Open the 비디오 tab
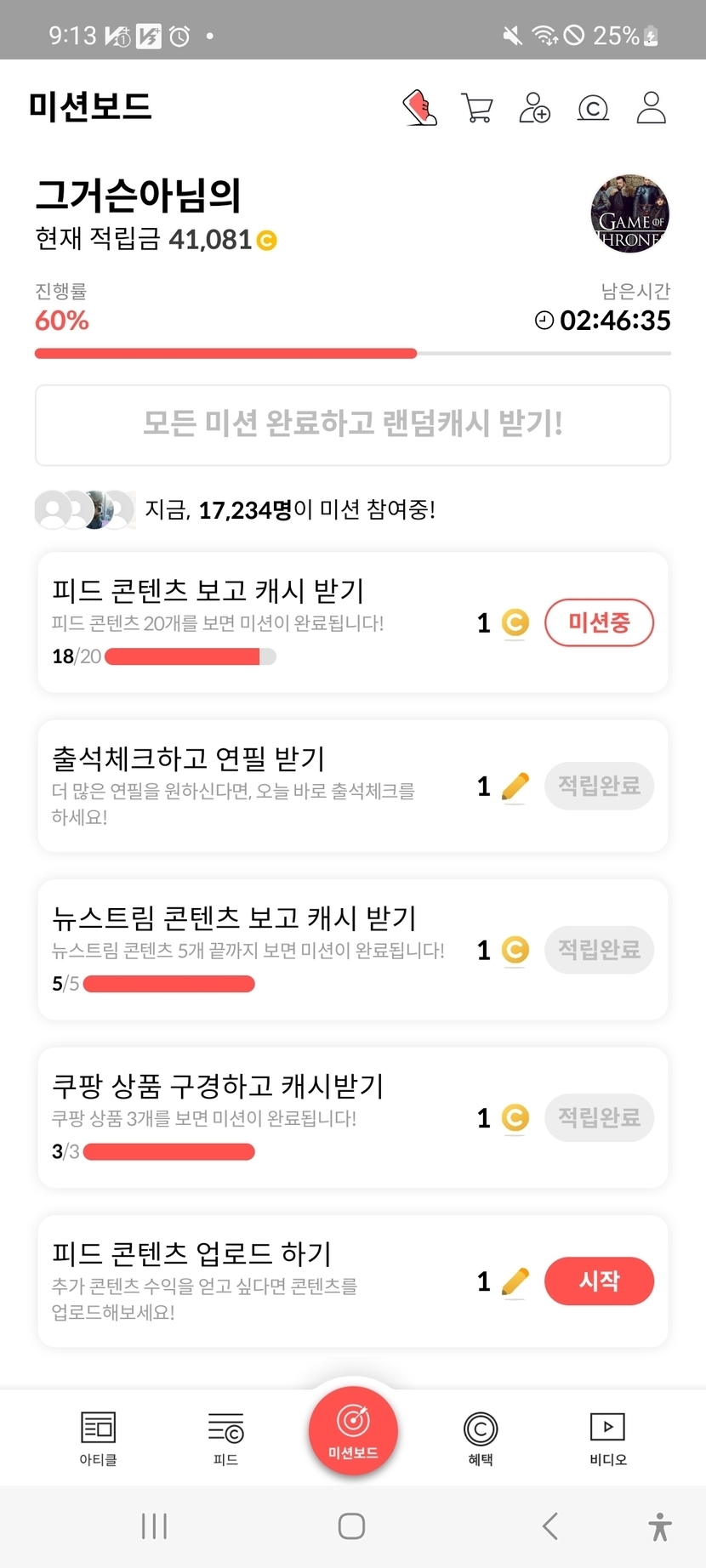 [x=608, y=1438]
